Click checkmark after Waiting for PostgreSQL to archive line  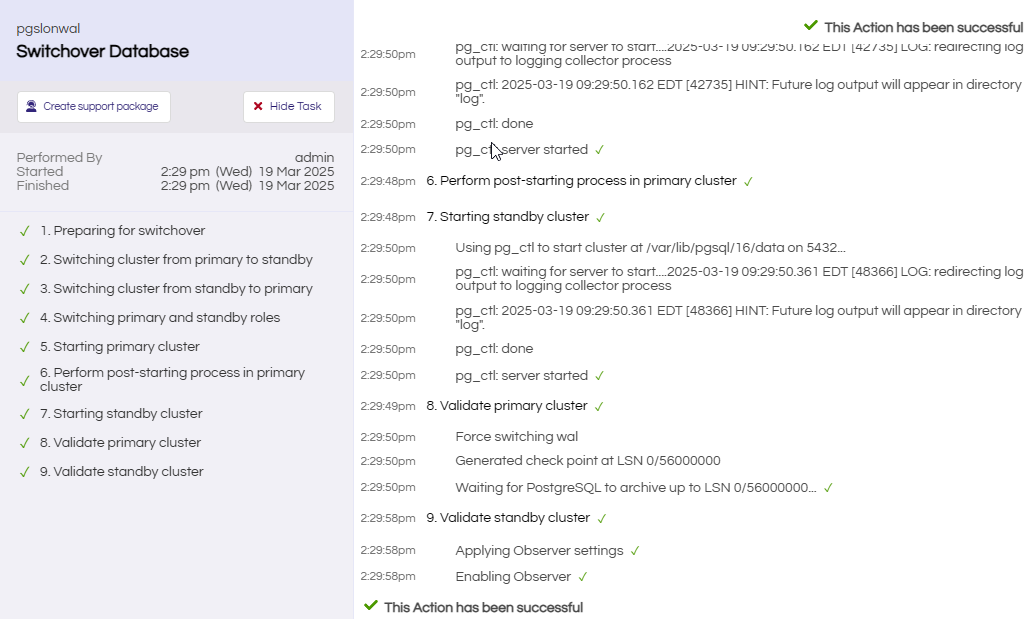(x=828, y=488)
